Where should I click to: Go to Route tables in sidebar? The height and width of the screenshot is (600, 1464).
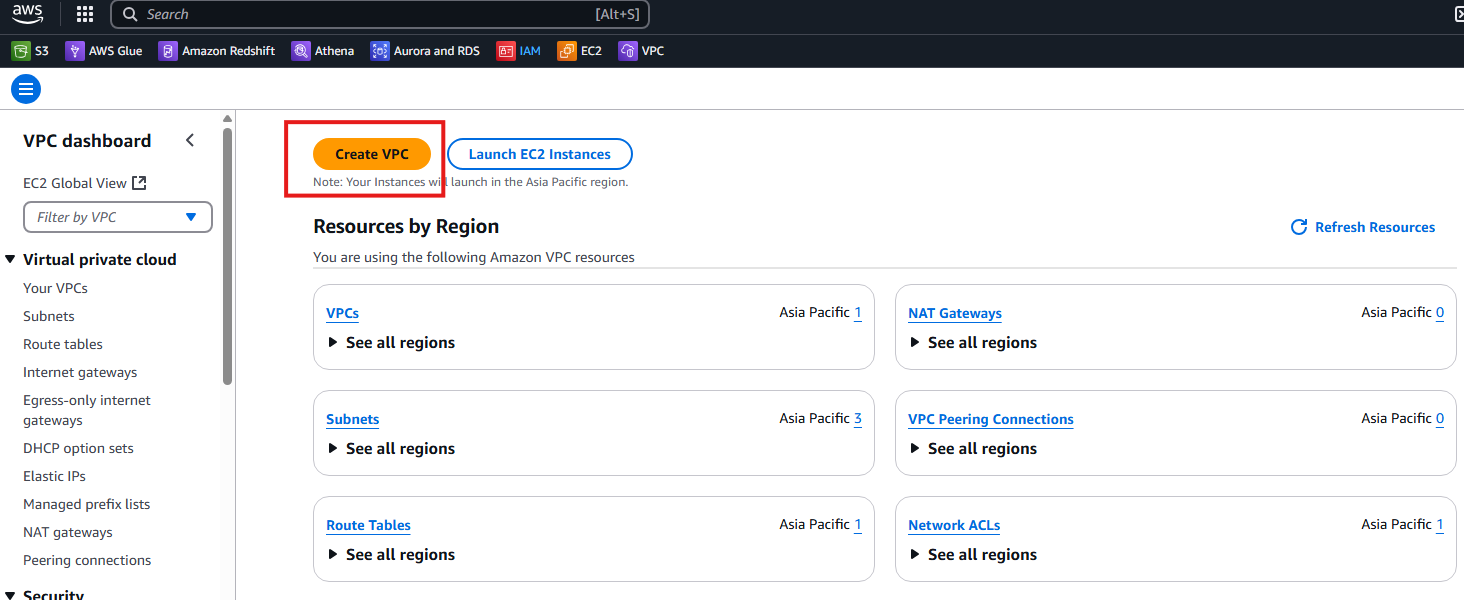pos(63,344)
